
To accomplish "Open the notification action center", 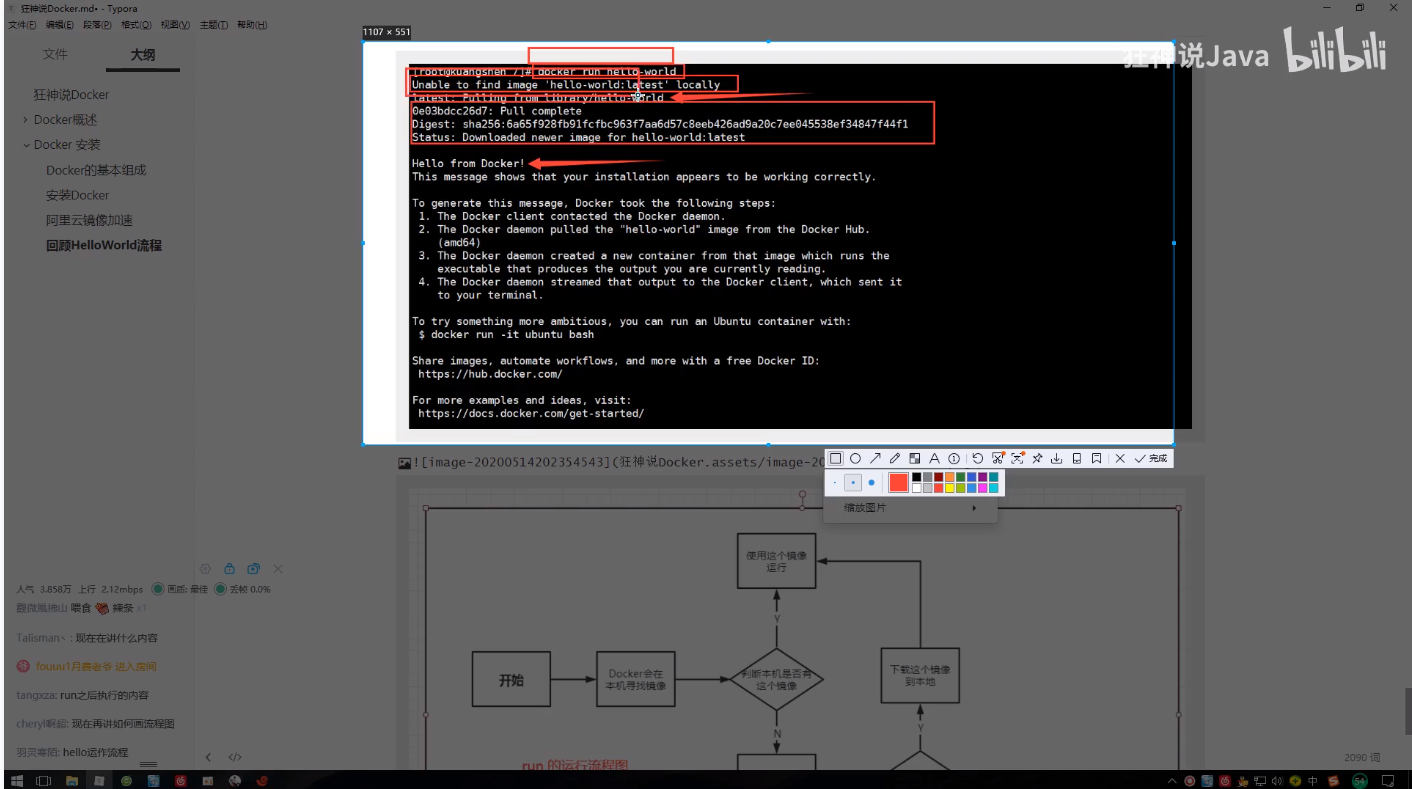I will click(1387, 781).
